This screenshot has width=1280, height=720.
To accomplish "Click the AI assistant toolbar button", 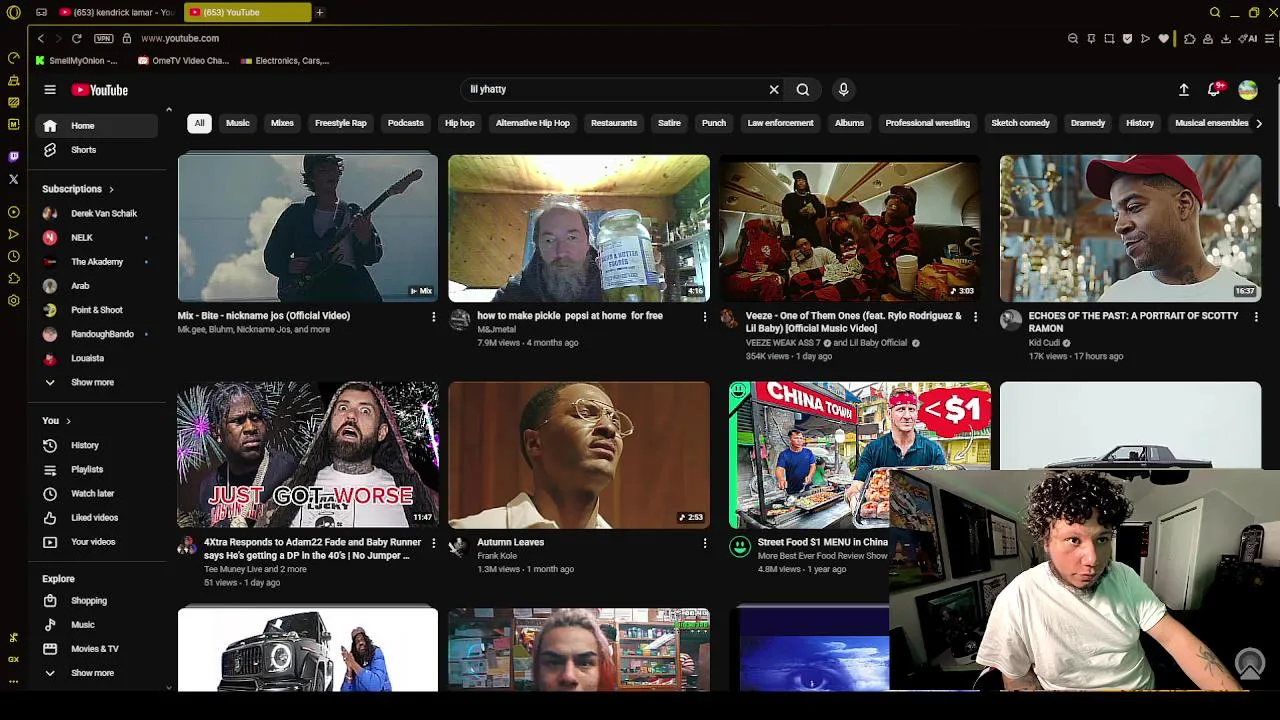I will pos(1250,39).
